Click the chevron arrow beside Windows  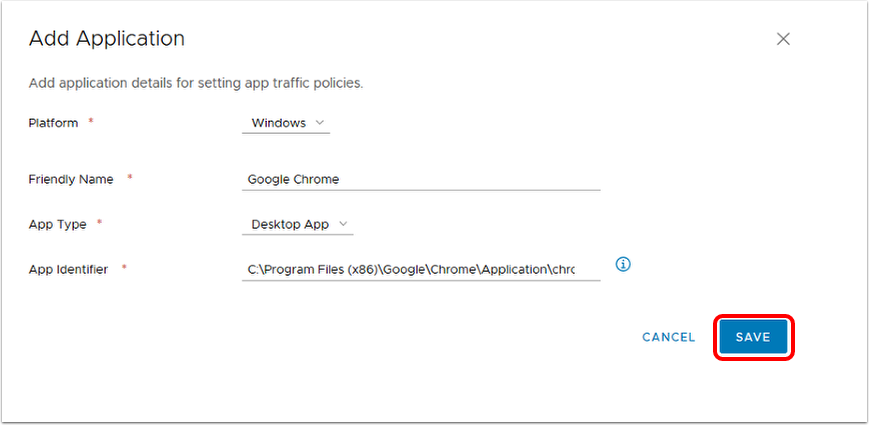pos(320,123)
